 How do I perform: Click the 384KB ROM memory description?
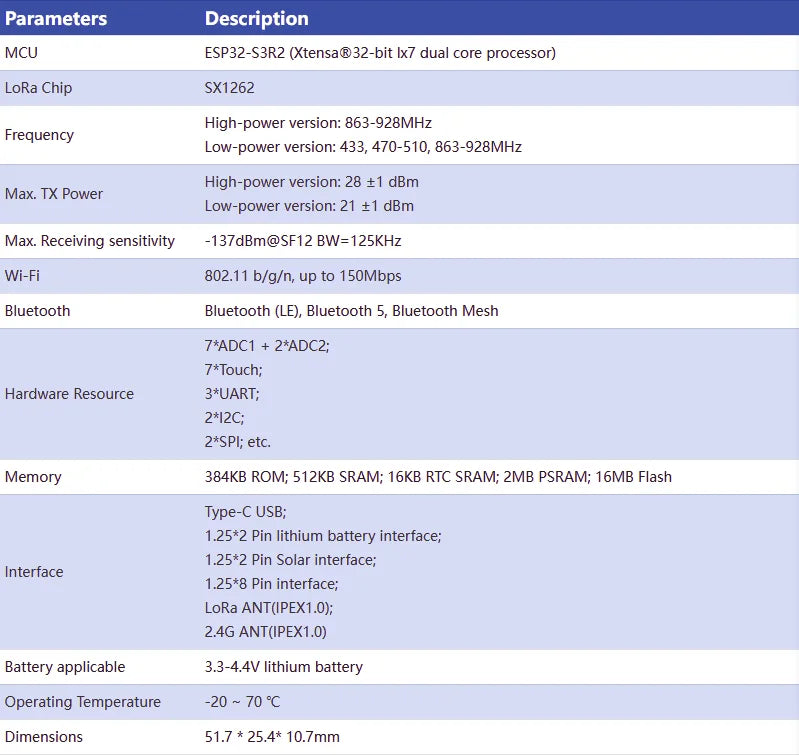438,477
